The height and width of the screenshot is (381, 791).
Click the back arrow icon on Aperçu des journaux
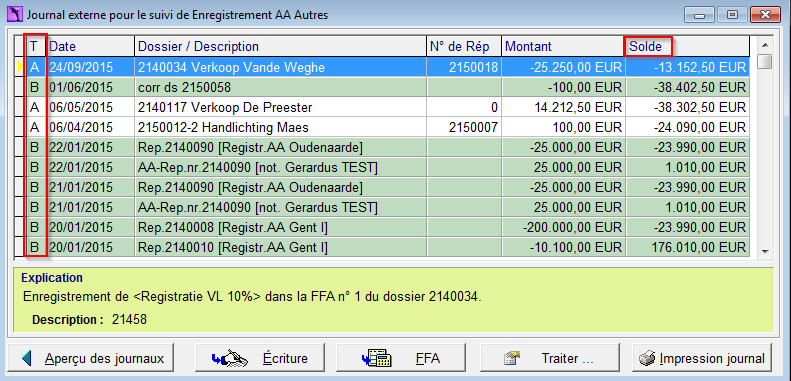pyautogui.click(x=27, y=358)
